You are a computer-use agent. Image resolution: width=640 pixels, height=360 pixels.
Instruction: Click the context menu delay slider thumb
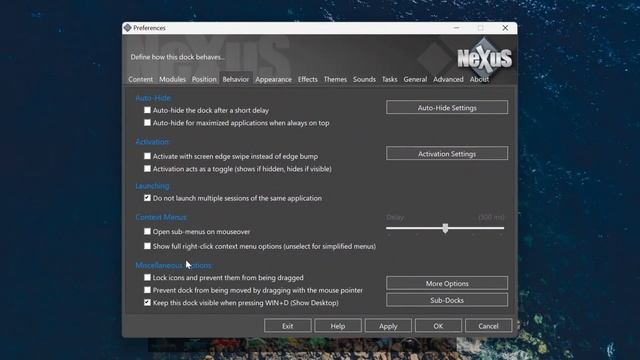point(445,228)
